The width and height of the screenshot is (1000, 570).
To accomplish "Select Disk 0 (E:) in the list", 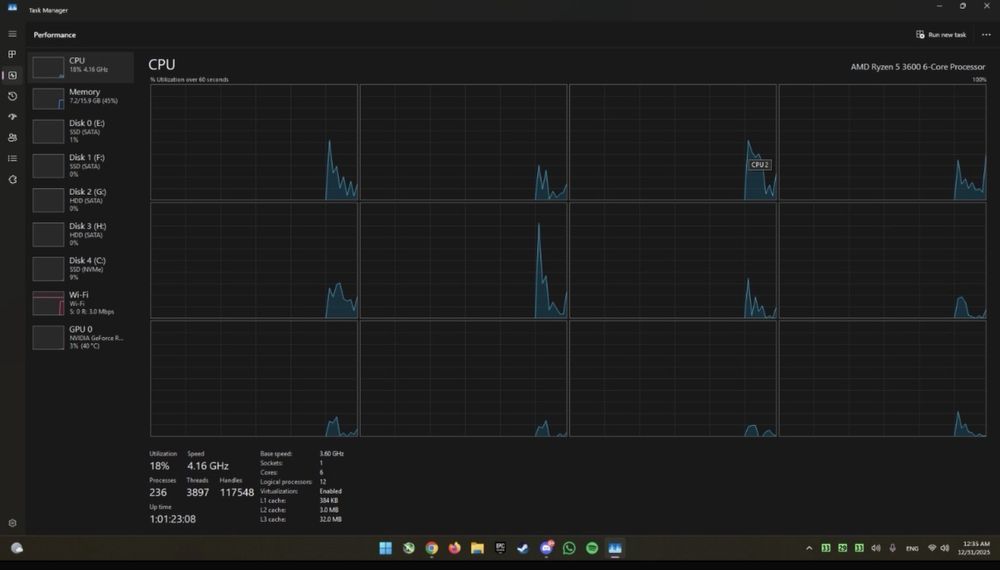I will tap(81, 131).
